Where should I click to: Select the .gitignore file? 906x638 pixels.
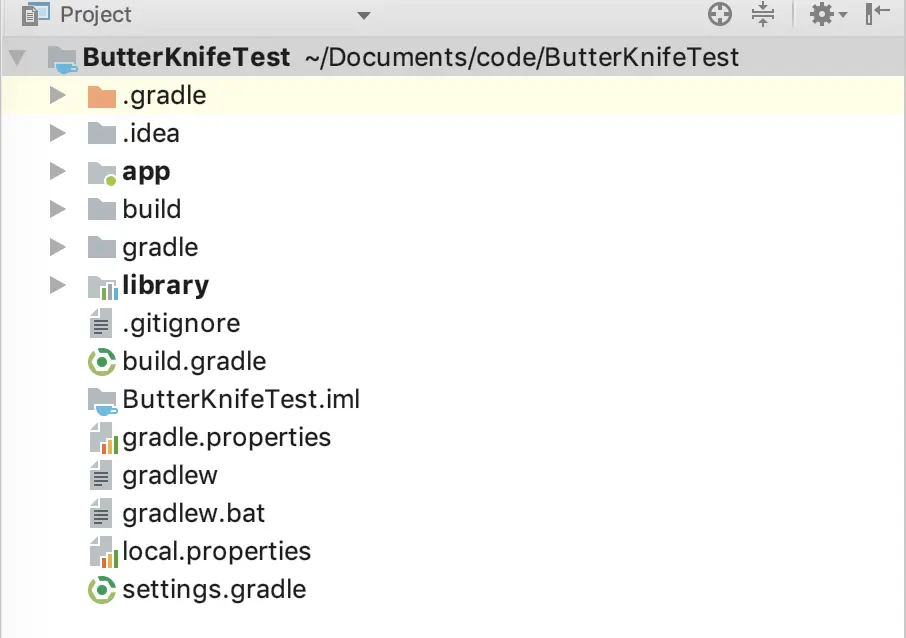[x=180, y=323]
